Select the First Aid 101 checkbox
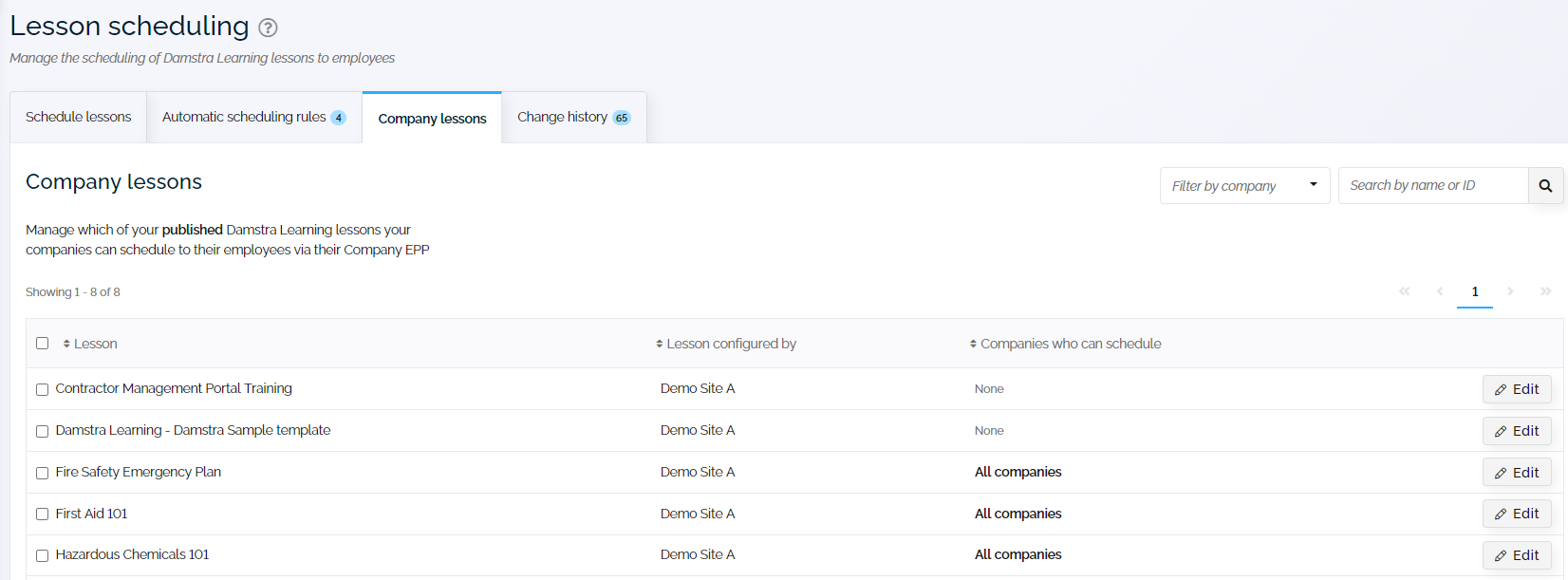This screenshot has height=580, width=1568. [42, 515]
